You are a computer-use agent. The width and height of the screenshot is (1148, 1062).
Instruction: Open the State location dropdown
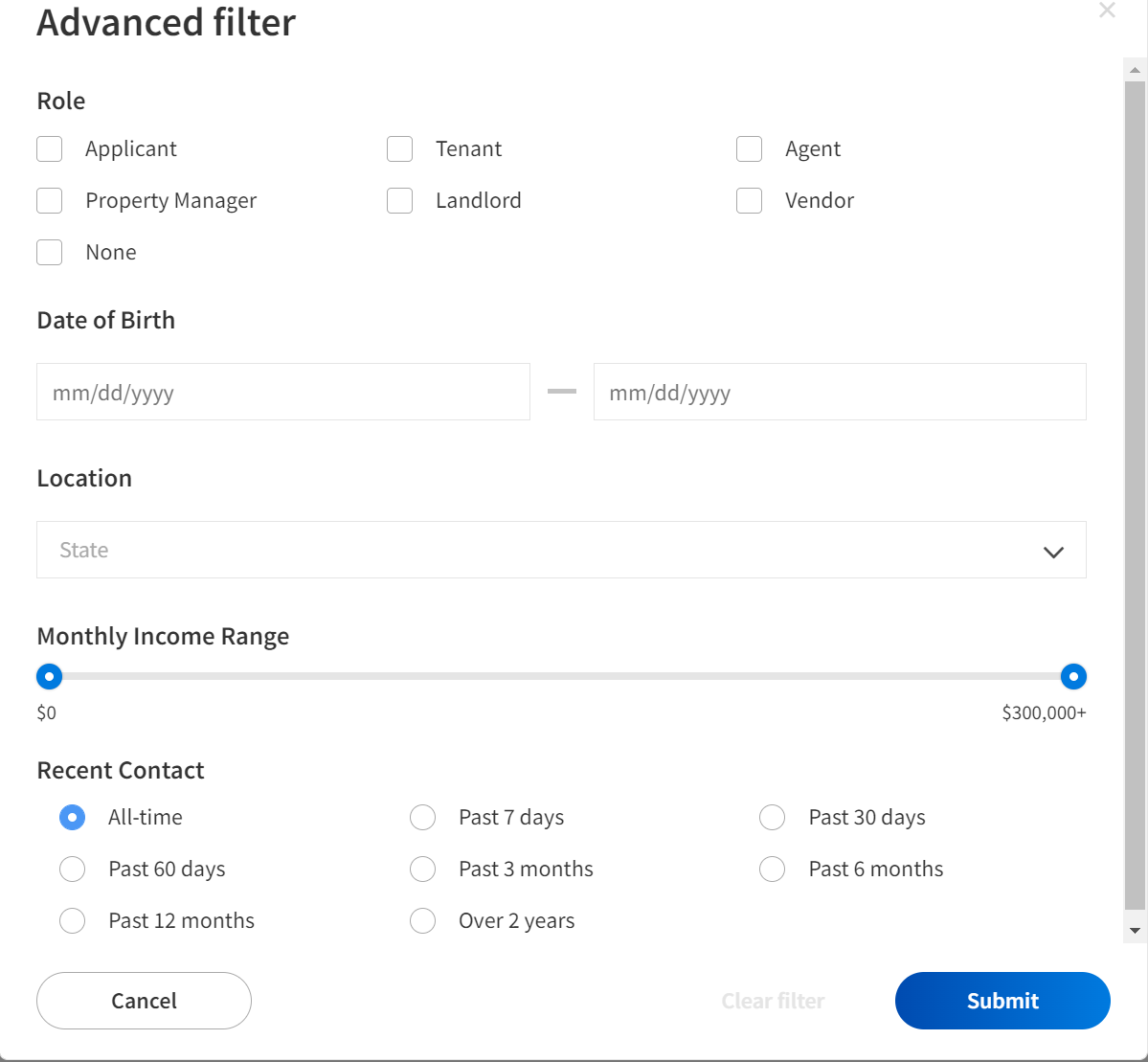click(561, 550)
